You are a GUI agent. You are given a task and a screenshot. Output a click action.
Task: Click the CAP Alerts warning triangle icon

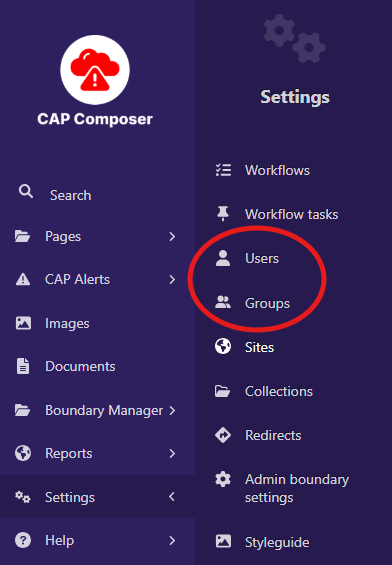point(23,279)
